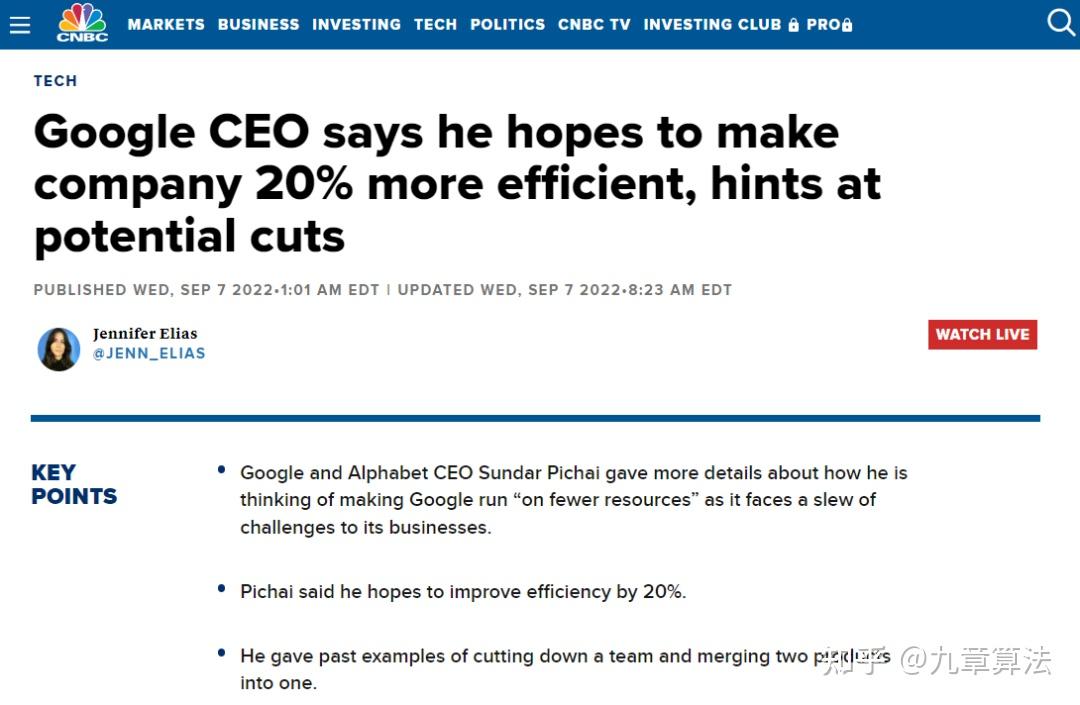
Task: Click the CNBC peacock logo
Action: [x=82, y=22]
